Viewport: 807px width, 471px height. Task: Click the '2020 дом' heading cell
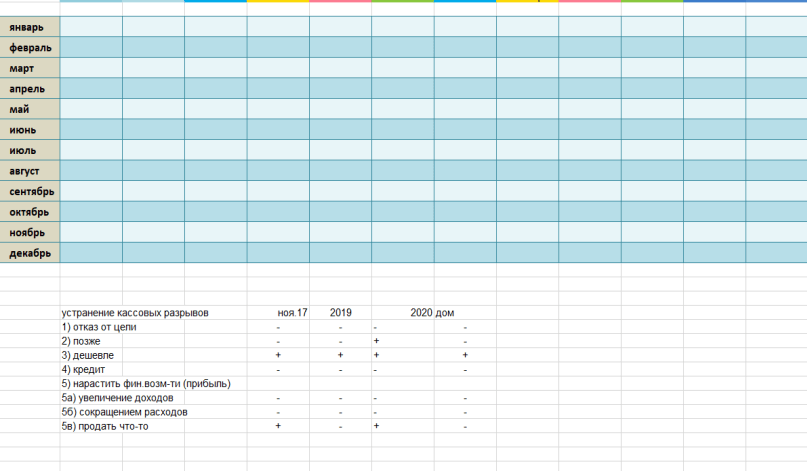tap(432, 312)
